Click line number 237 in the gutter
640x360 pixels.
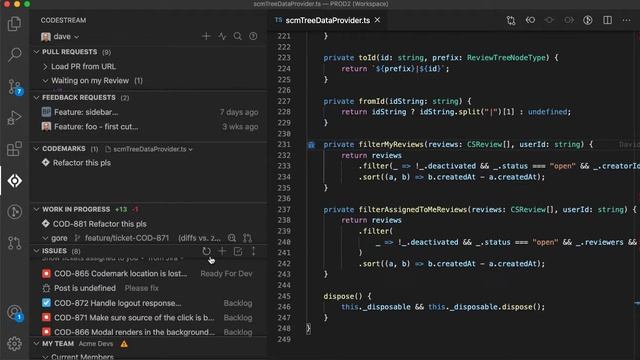coord(284,209)
